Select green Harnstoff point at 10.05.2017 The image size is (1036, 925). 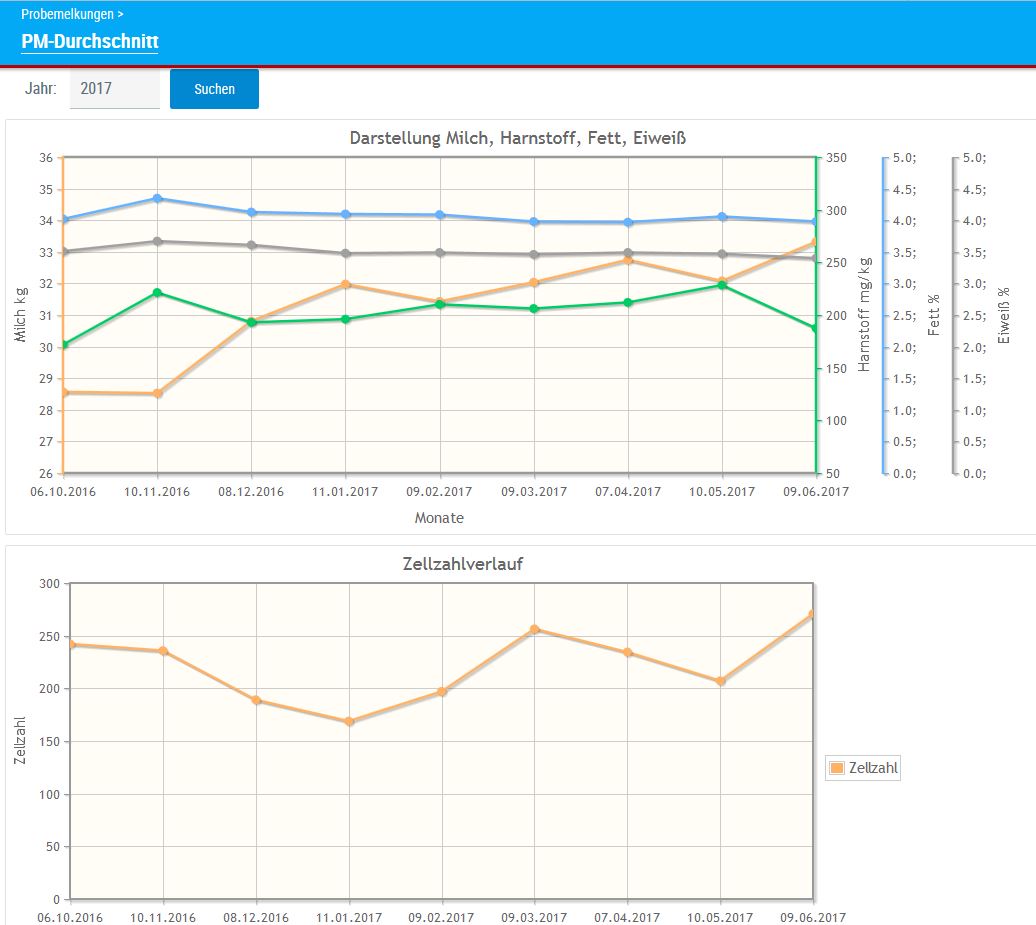(722, 285)
